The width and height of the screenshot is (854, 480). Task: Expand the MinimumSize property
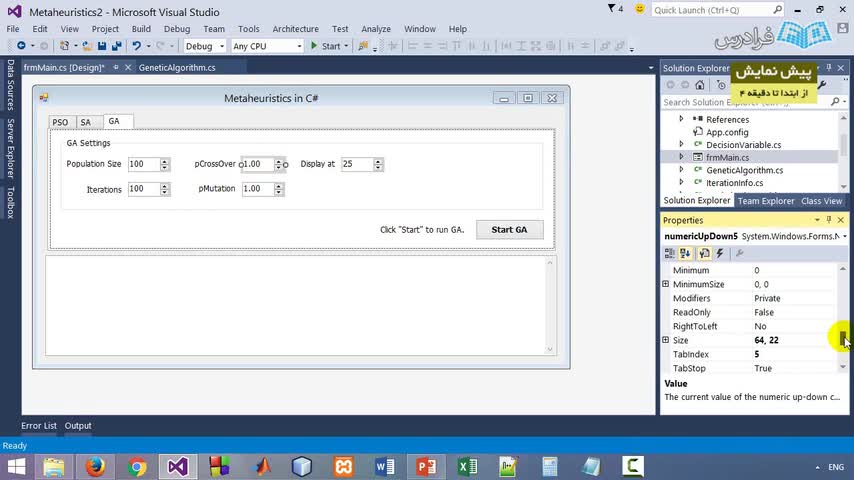666,284
